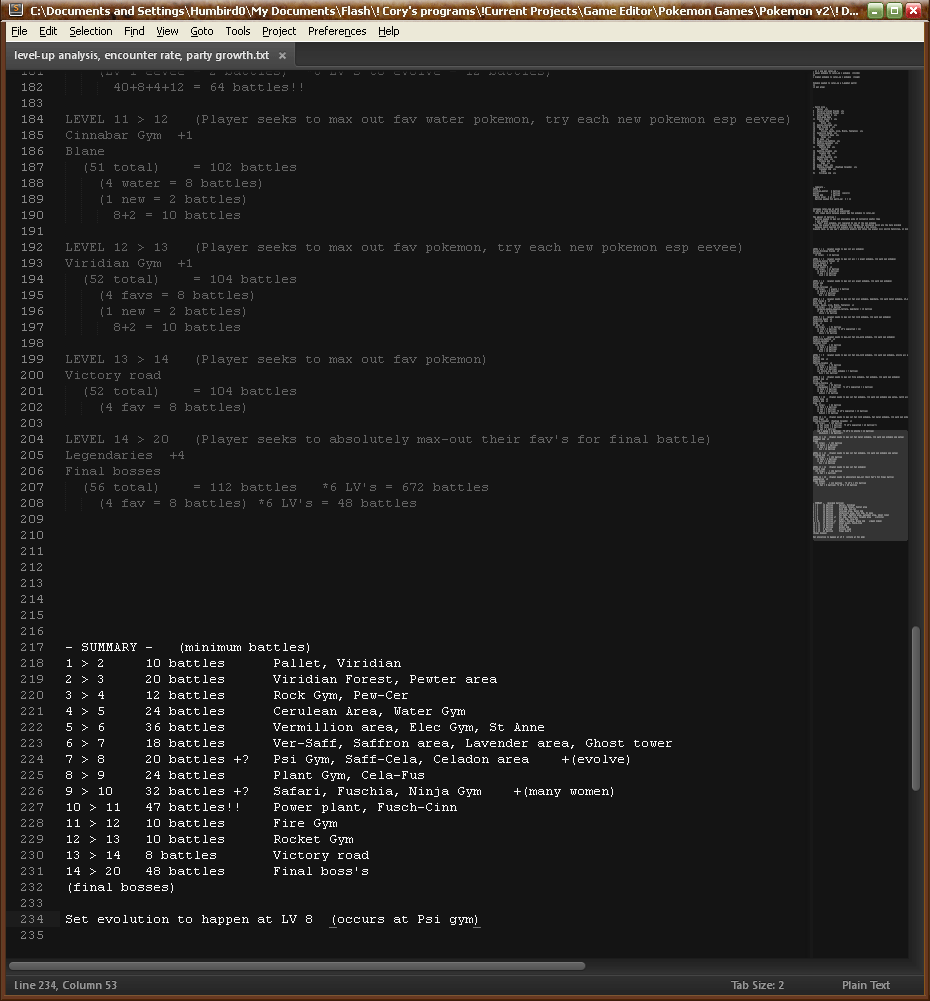Open the Find menu
Screen dimensions: 930x1001
point(134,31)
